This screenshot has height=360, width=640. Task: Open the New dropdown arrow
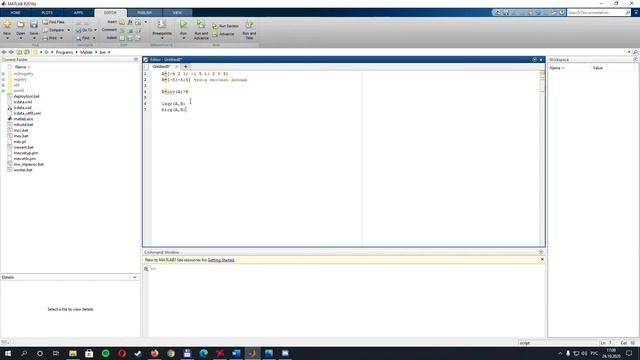coord(7,38)
